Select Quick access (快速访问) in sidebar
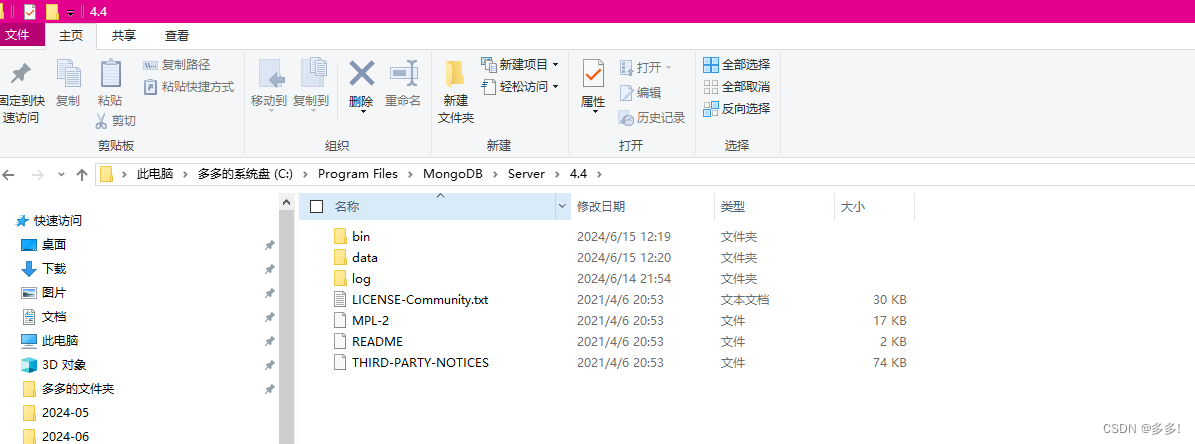The width and height of the screenshot is (1195, 444). pyautogui.click(x=49, y=221)
